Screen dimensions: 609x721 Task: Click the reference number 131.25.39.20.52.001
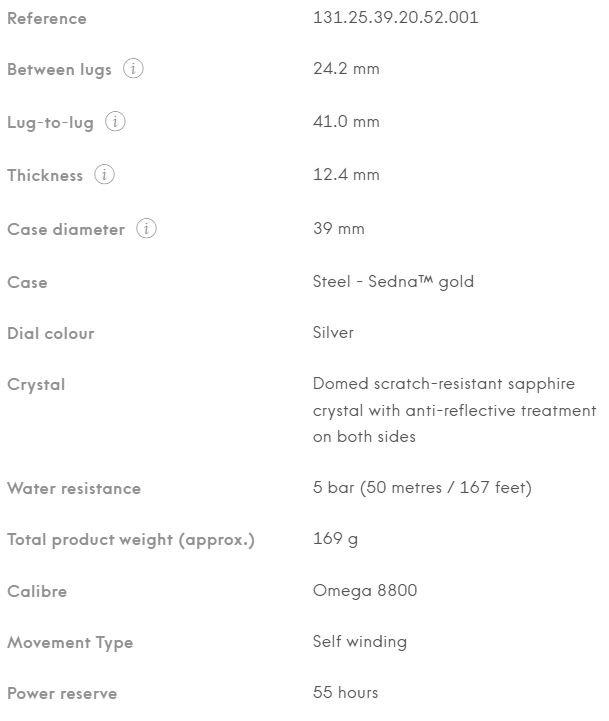tap(395, 18)
